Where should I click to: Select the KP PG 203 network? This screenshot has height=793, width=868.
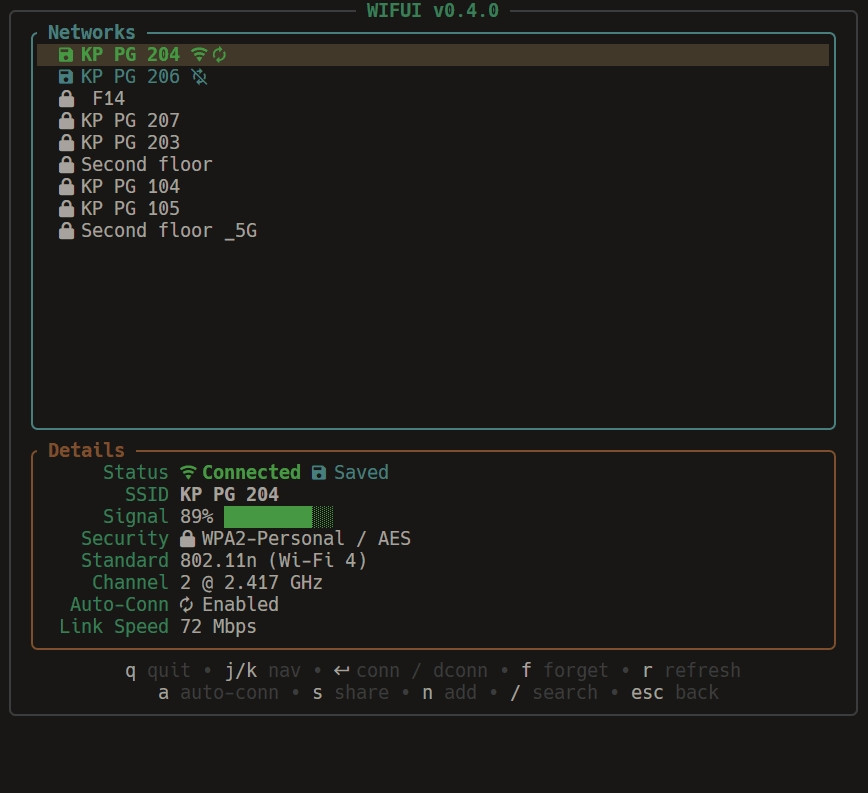130,143
